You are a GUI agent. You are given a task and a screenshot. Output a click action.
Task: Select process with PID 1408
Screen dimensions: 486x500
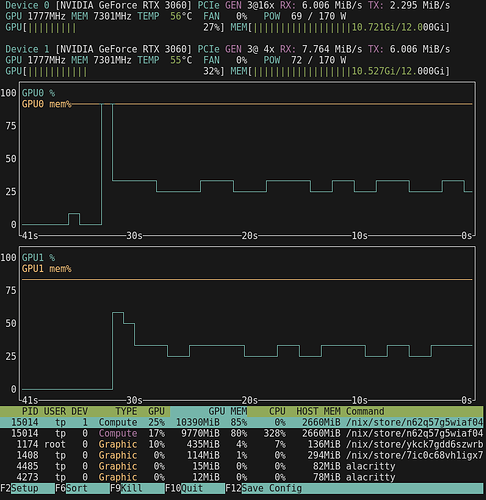(x=242, y=455)
